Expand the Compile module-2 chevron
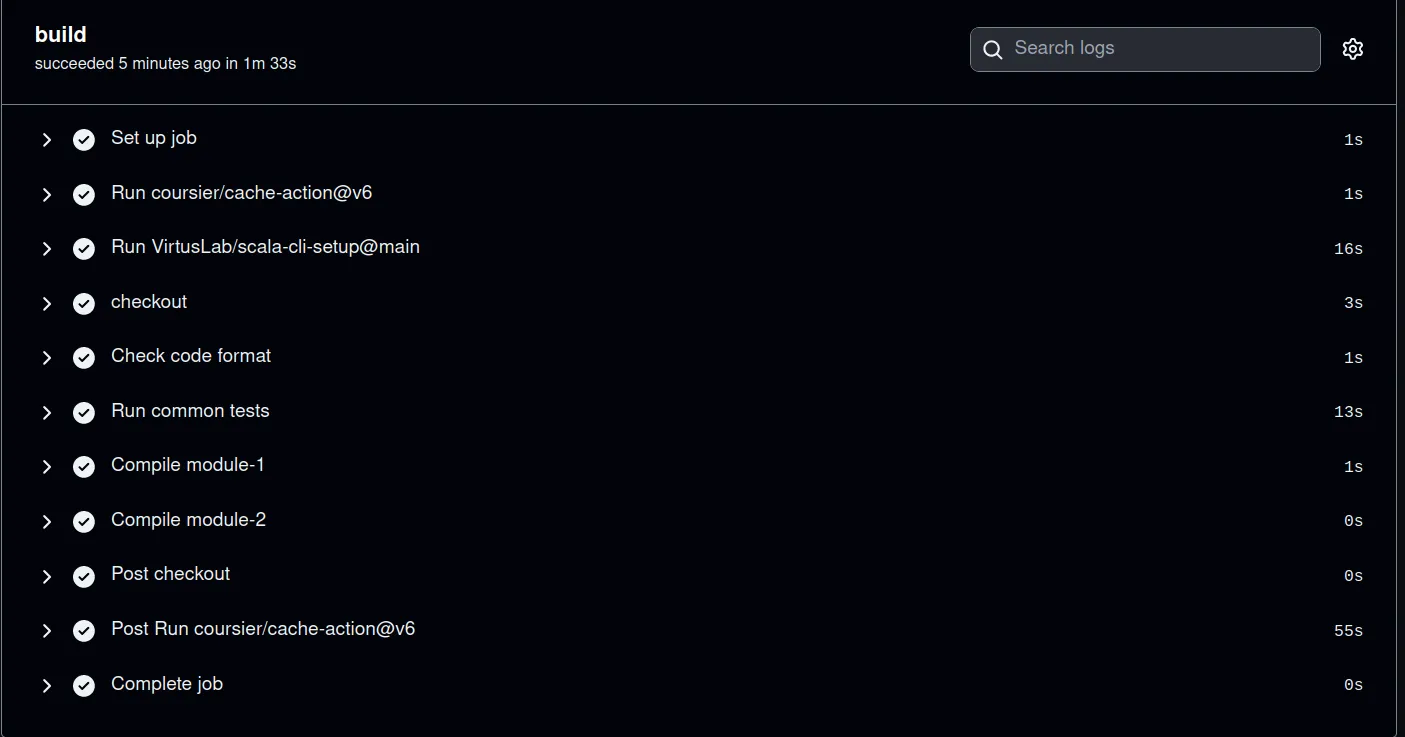Screen dimensions: 1405x737 pos(46,522)
